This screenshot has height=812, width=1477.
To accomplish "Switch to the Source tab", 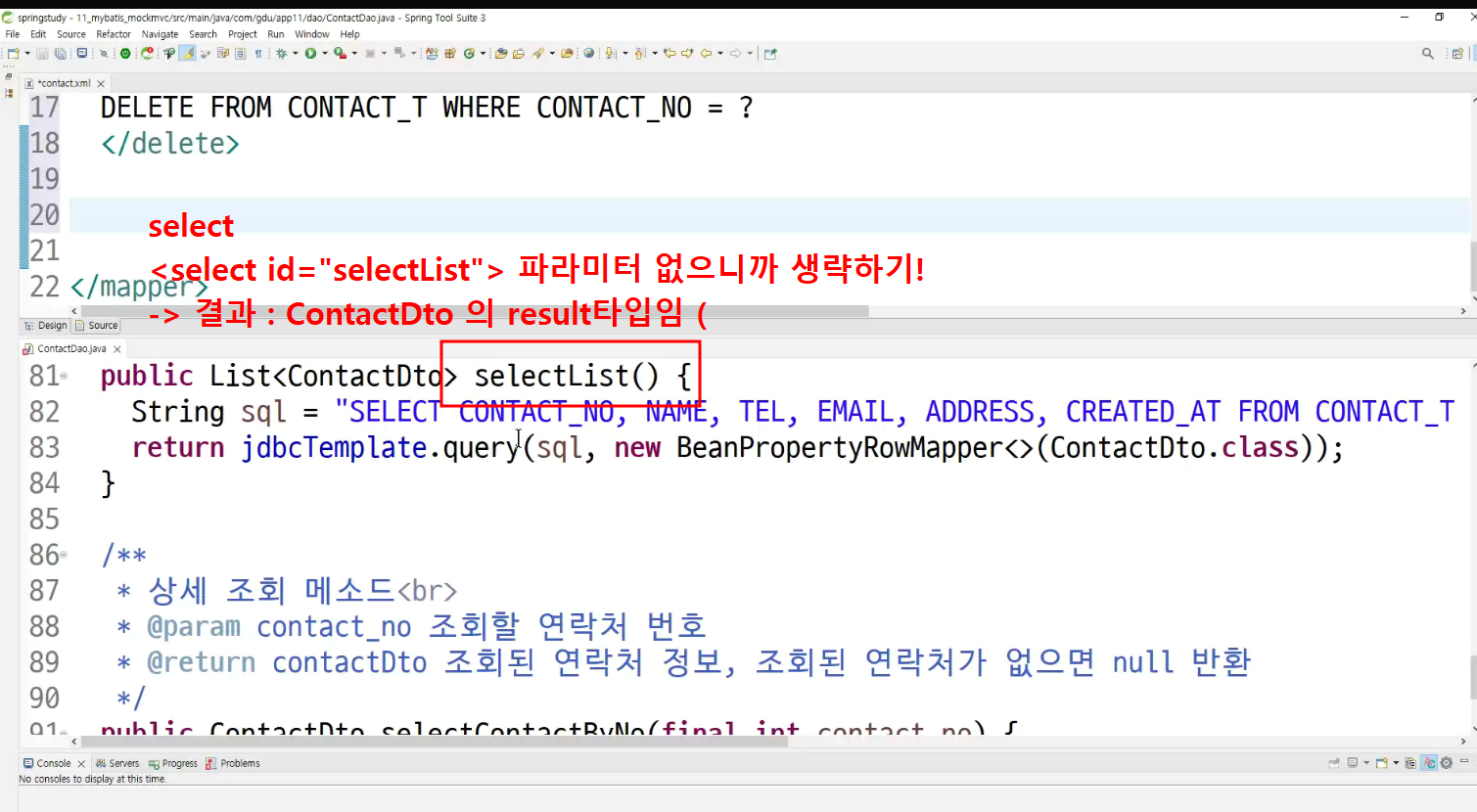I will (97, 326).
